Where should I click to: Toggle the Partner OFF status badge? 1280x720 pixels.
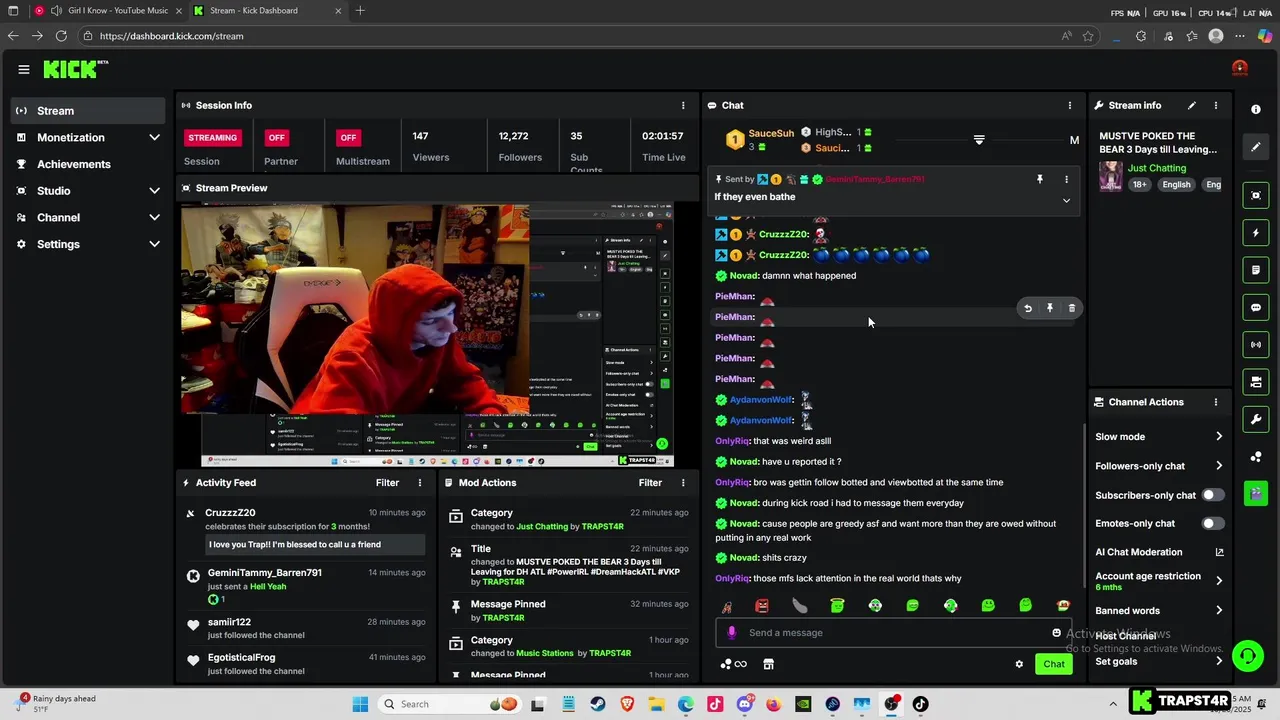click(x=277, y=138)
